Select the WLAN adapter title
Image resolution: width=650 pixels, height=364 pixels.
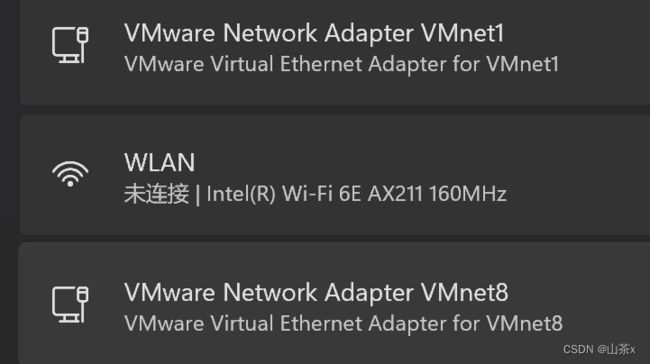point(160,162)
